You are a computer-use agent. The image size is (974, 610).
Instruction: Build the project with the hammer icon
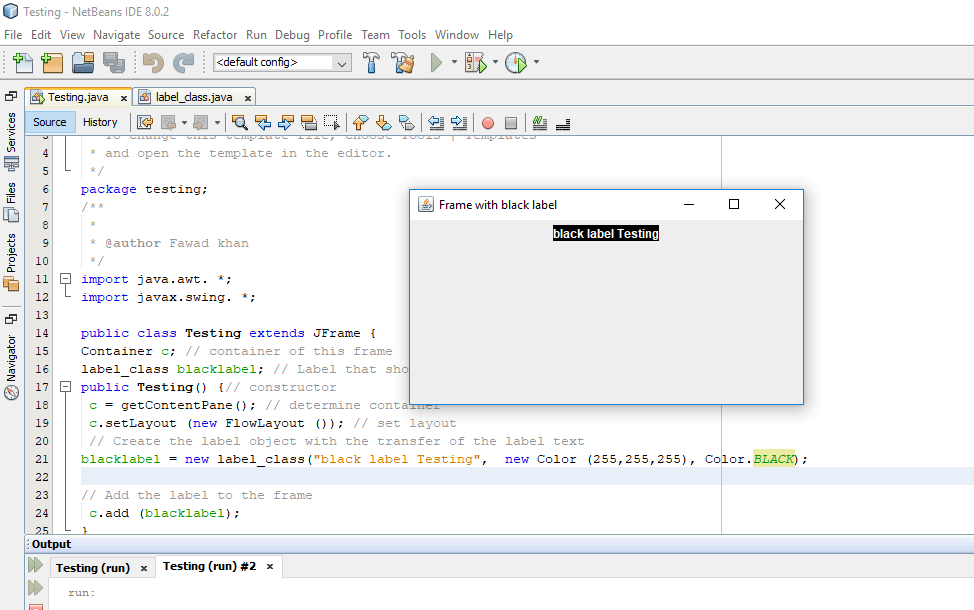pos(371,62)
